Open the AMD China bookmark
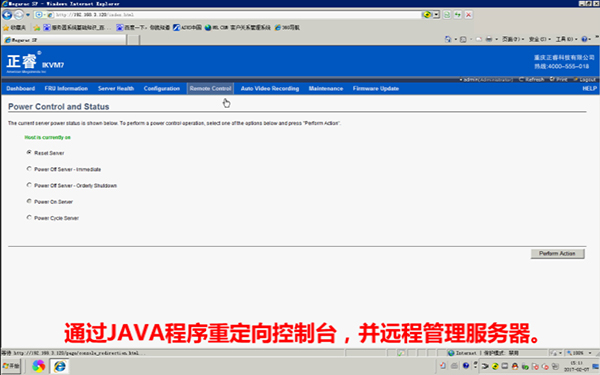 pos(187,28)
